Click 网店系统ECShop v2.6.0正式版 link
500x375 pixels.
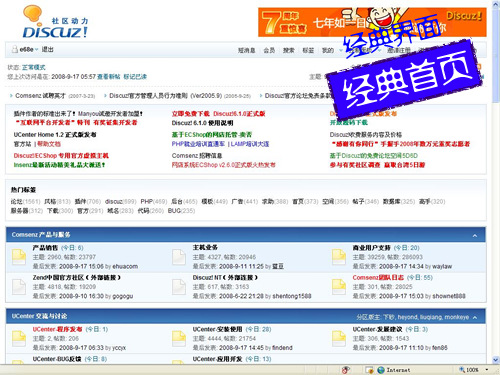click(224, 165)
